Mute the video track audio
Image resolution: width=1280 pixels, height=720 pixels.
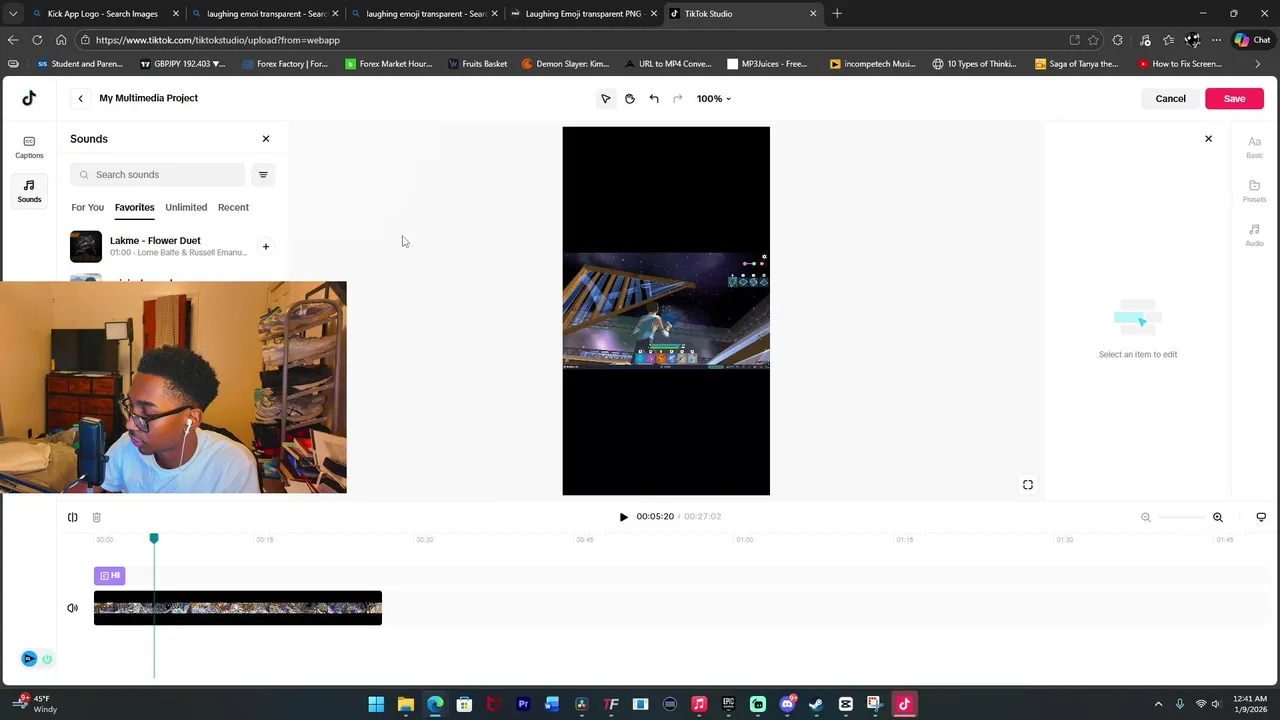coord(72,608)
